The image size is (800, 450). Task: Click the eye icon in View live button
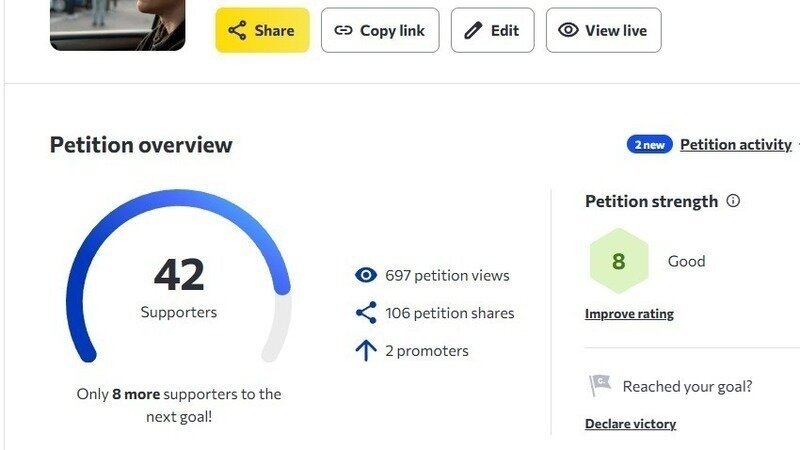[568, 30]
